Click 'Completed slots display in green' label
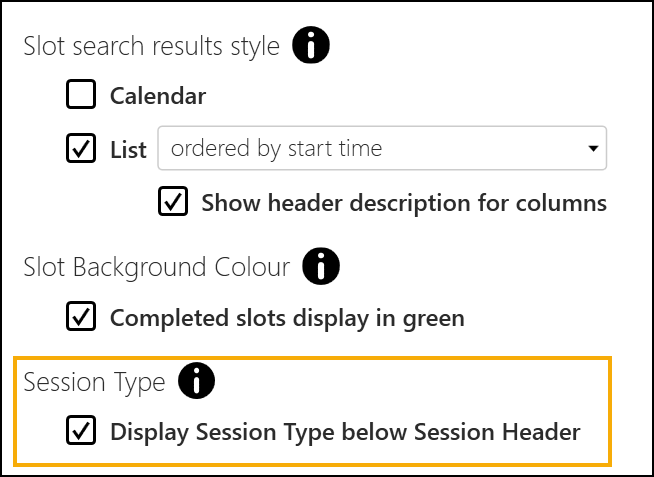This screenshot has width=654, height=477. 287,319
